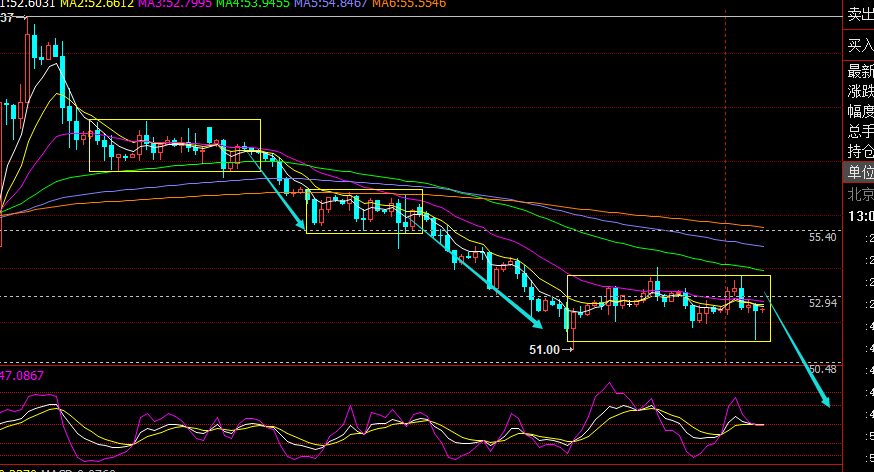Click the MA5:54.8467 indicator label
Screen dimensions: 874x472
coord(331,3)
